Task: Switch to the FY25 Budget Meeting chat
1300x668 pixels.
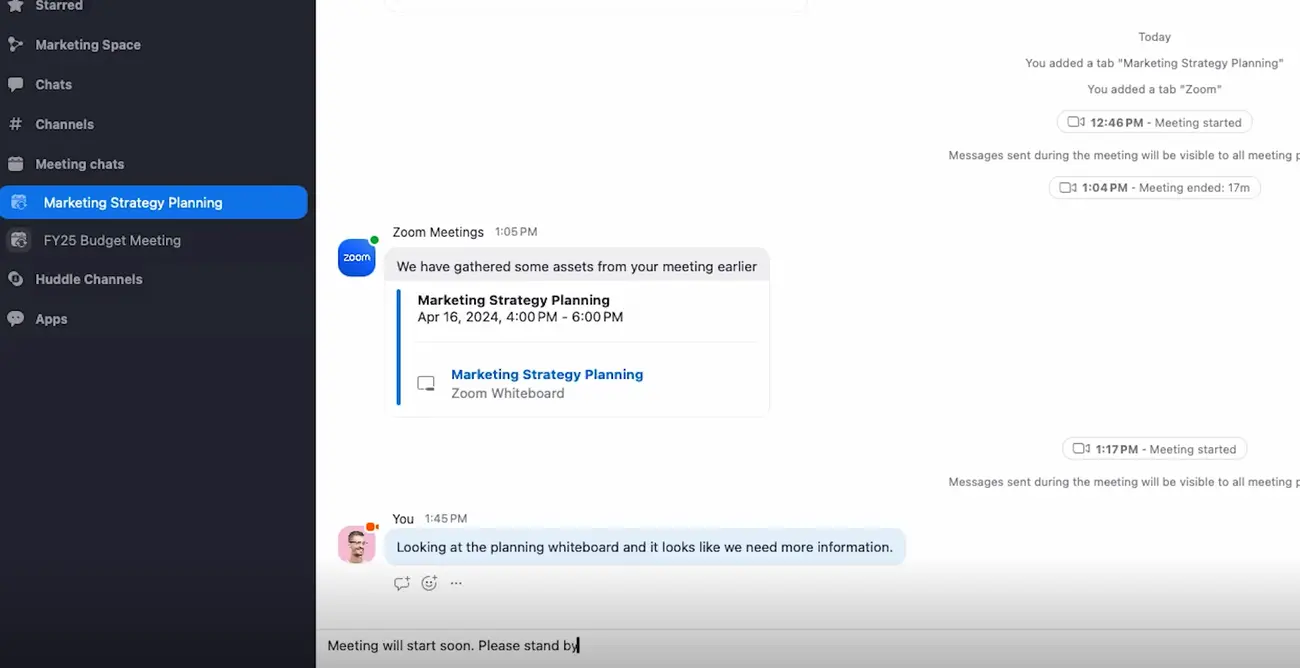Action: 112,240
